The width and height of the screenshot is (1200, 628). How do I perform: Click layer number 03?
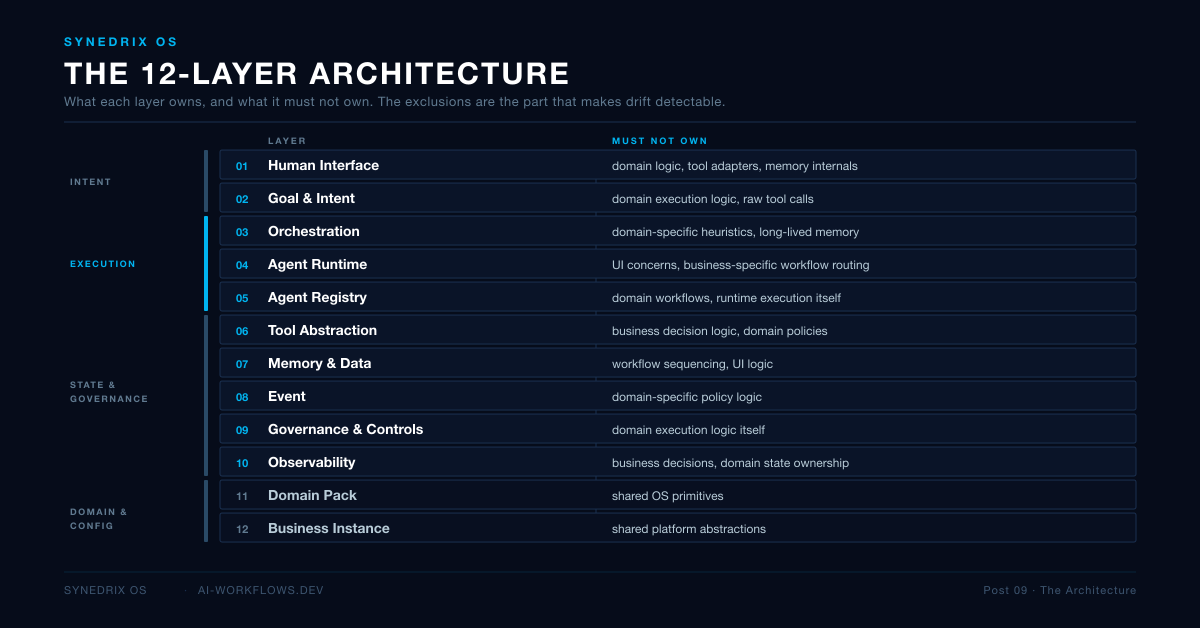coord(242,232)
